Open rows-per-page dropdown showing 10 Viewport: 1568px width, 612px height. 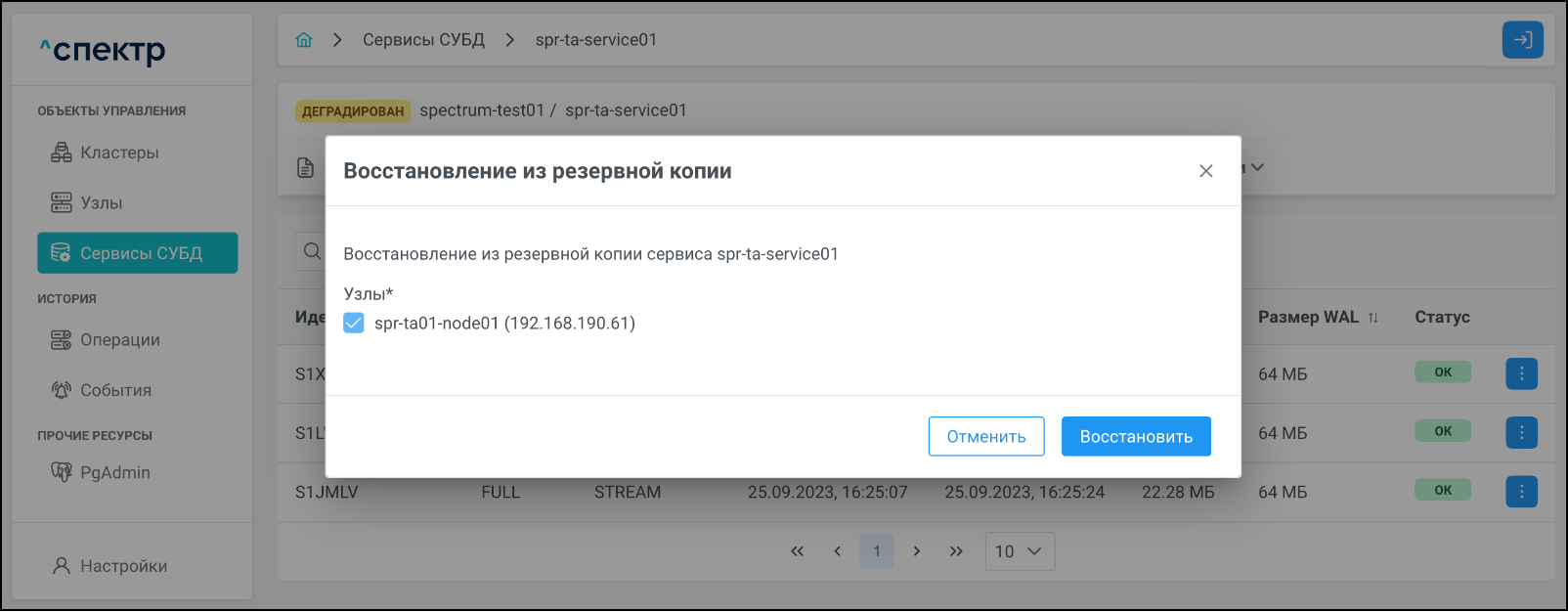1020,551
